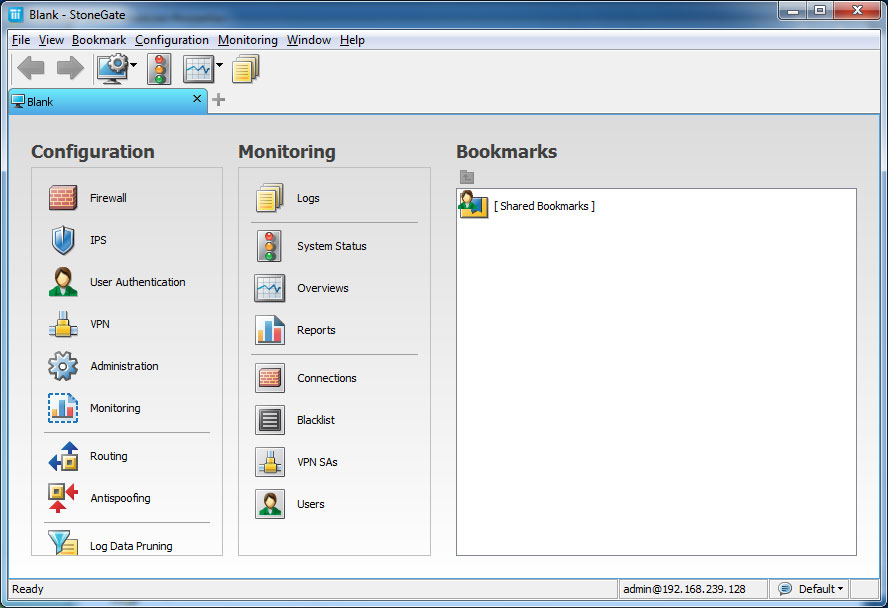Click the Firewall brick wall icon
The width and height of the screenshot is (888, 608).
coord(63,198)
